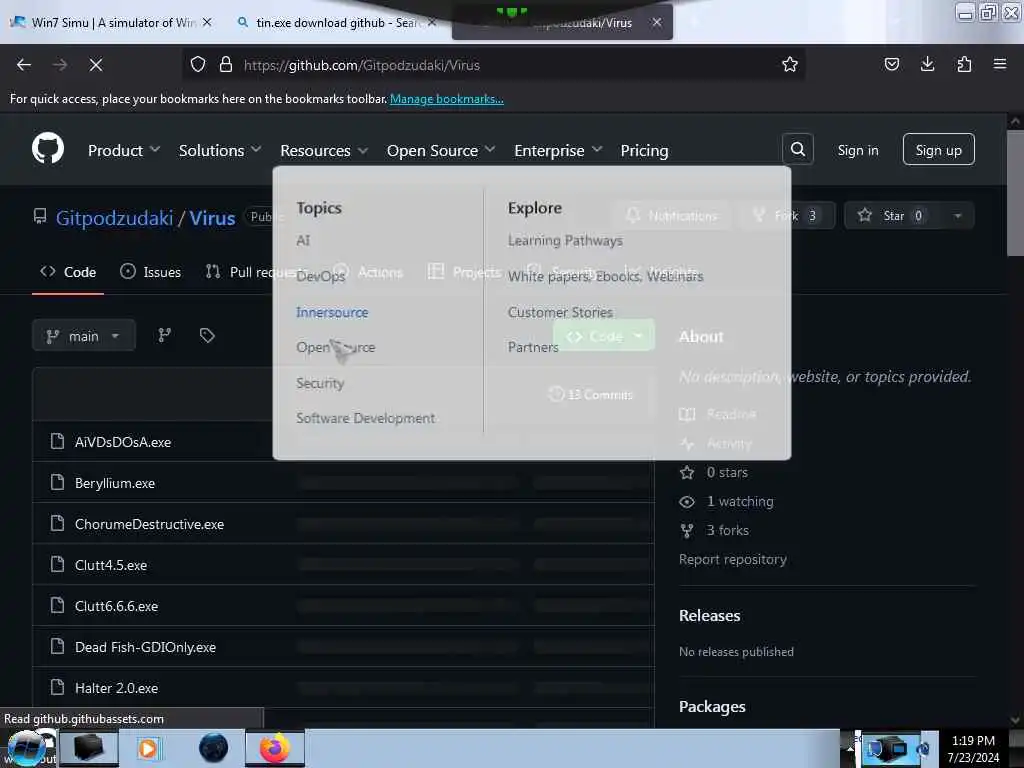Image resolution: width=1024 pixels, height=768 pixels.
Task: Open the dark globe icon in taskbar
Action: (213, 748)
